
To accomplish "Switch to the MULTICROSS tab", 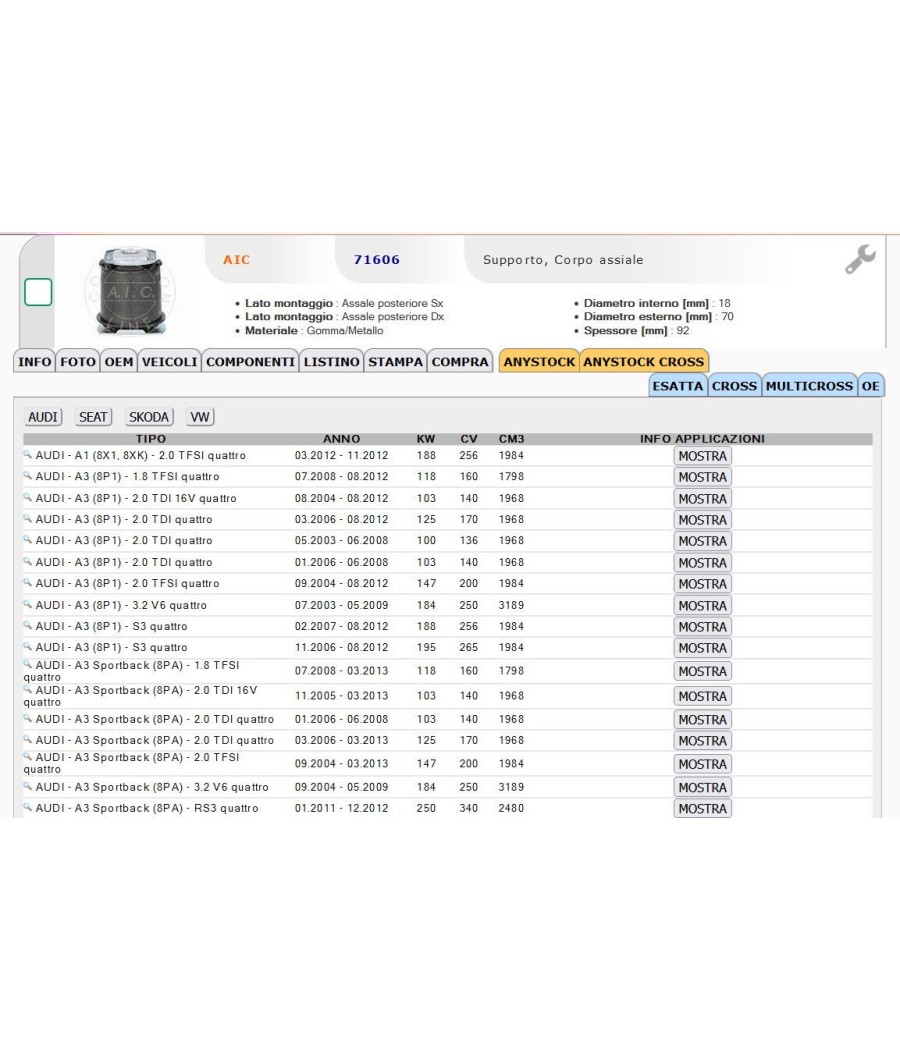I will 809,386.
